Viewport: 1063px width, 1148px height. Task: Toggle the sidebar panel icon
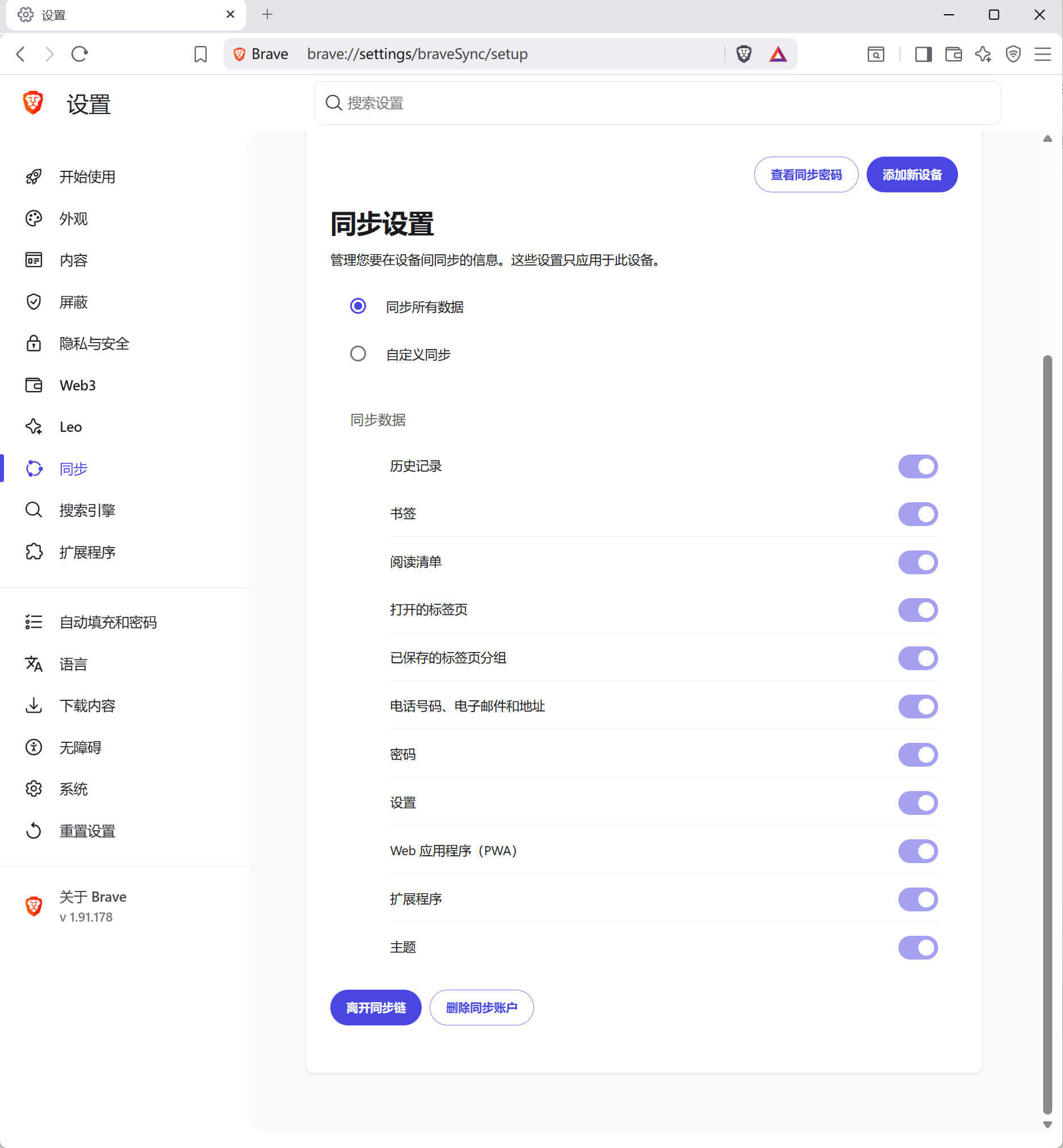923,54
